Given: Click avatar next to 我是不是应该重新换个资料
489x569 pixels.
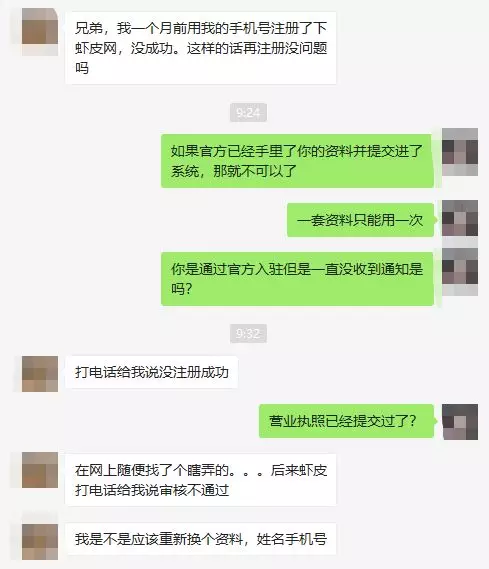Looking at the screenshot, I should (40, 542).
